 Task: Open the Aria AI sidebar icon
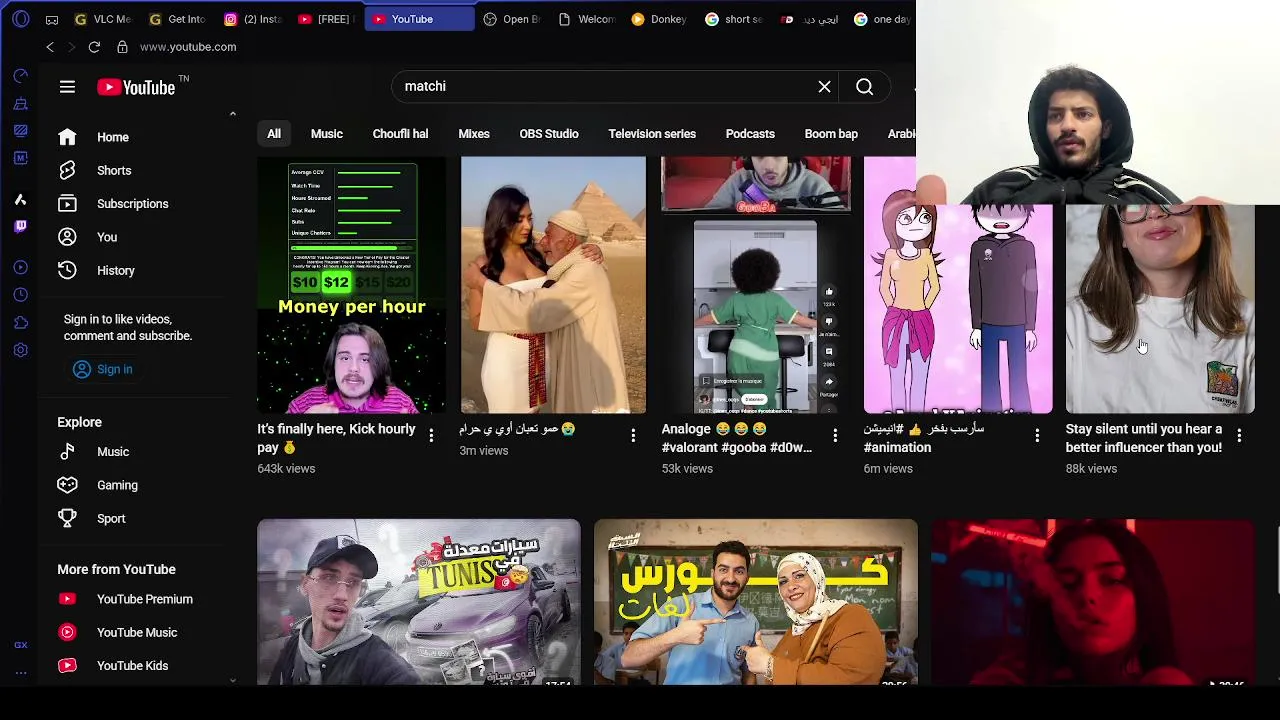(x=21, y=199)
